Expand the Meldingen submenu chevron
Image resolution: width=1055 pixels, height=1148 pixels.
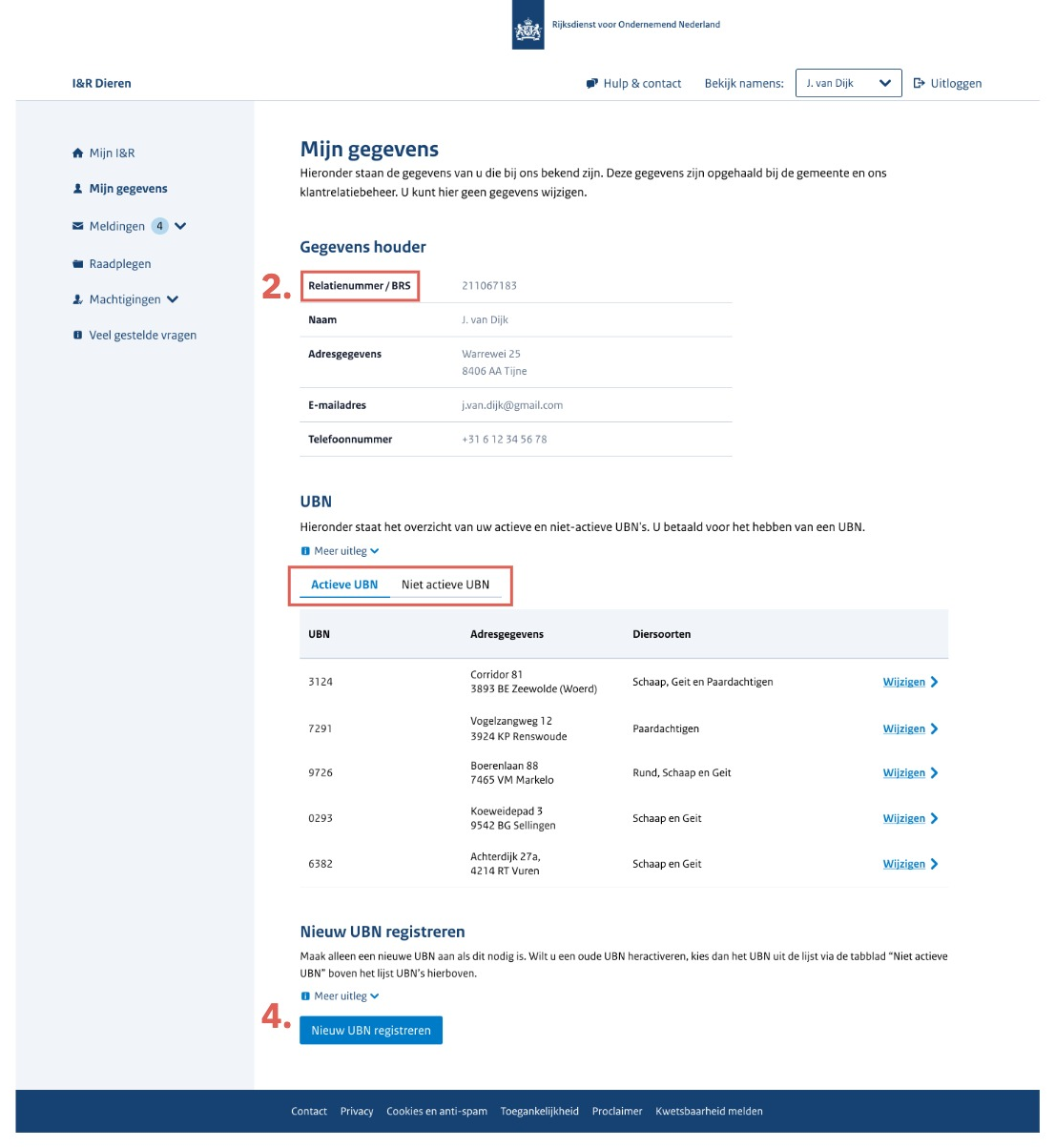pos(180,226)
